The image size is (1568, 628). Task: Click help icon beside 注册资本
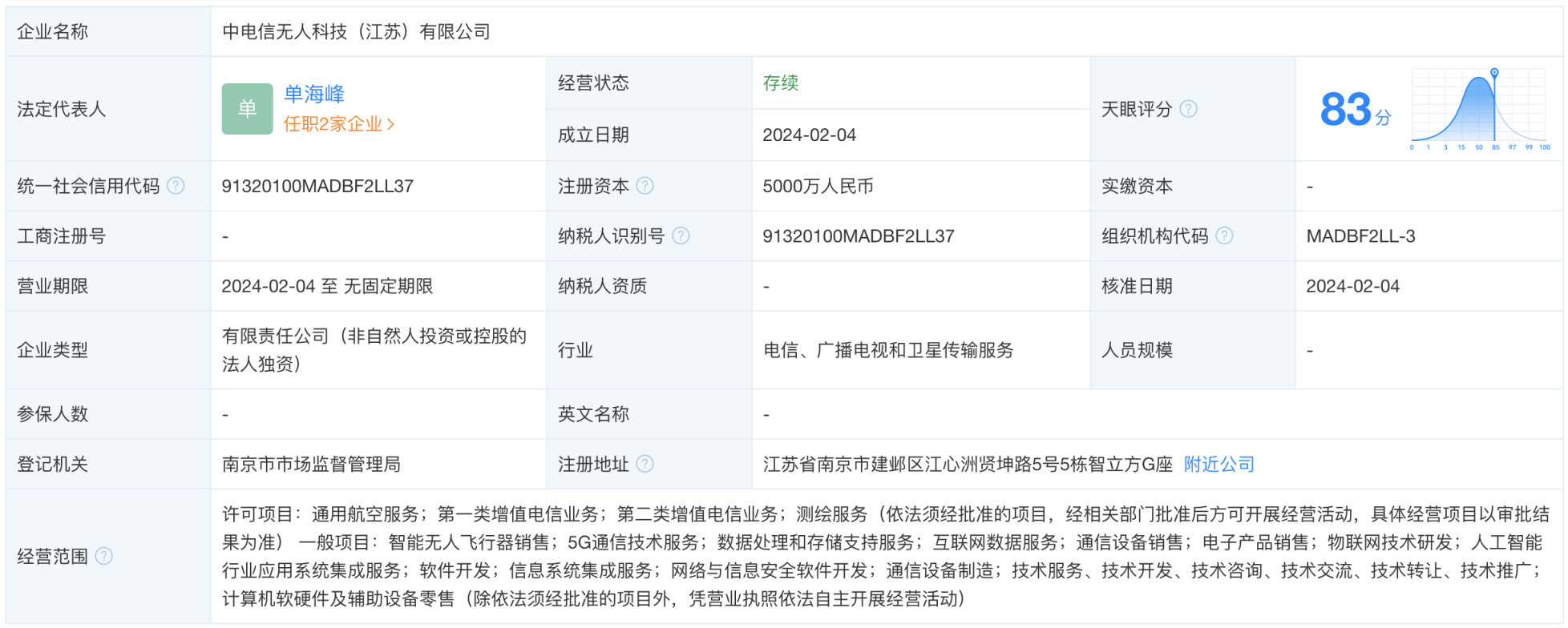tap(645, 186)
